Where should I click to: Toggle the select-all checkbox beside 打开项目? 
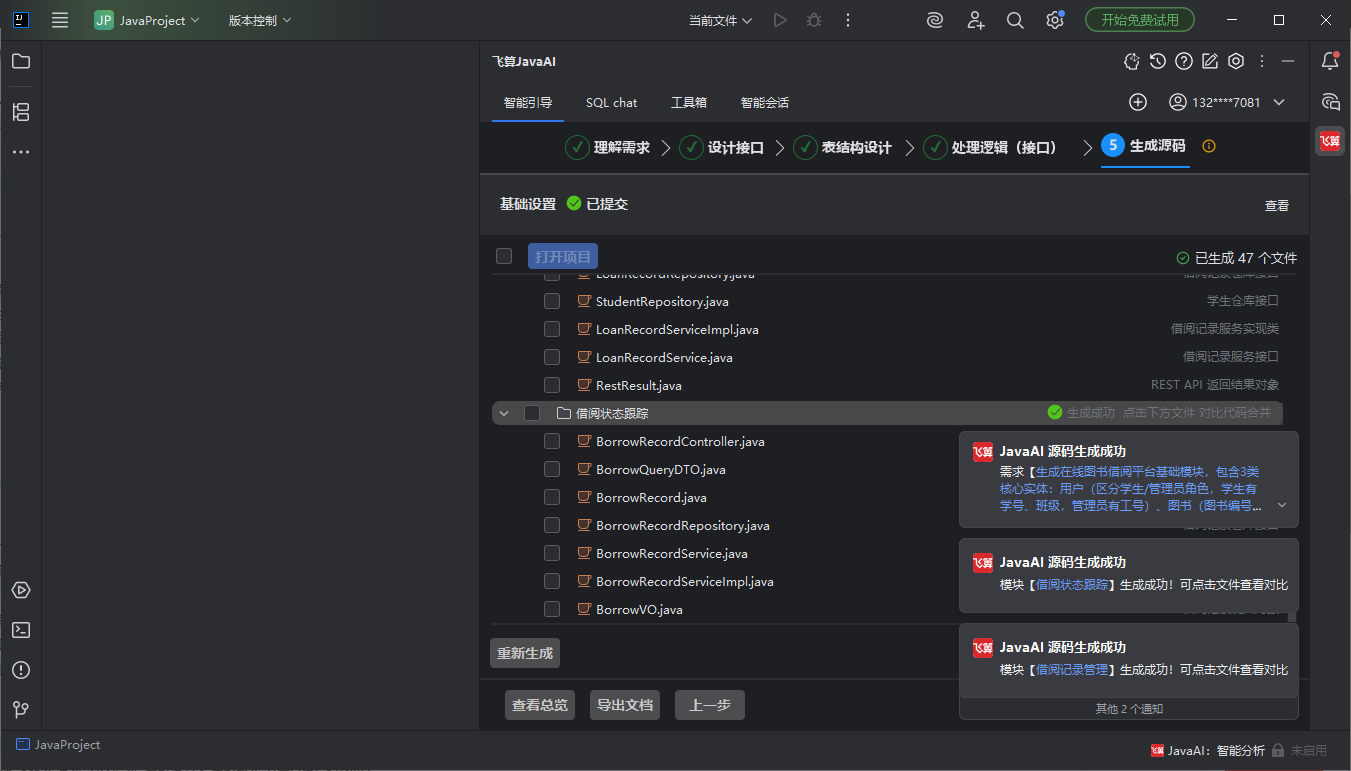pyautogui.click(x=504, y=256)
